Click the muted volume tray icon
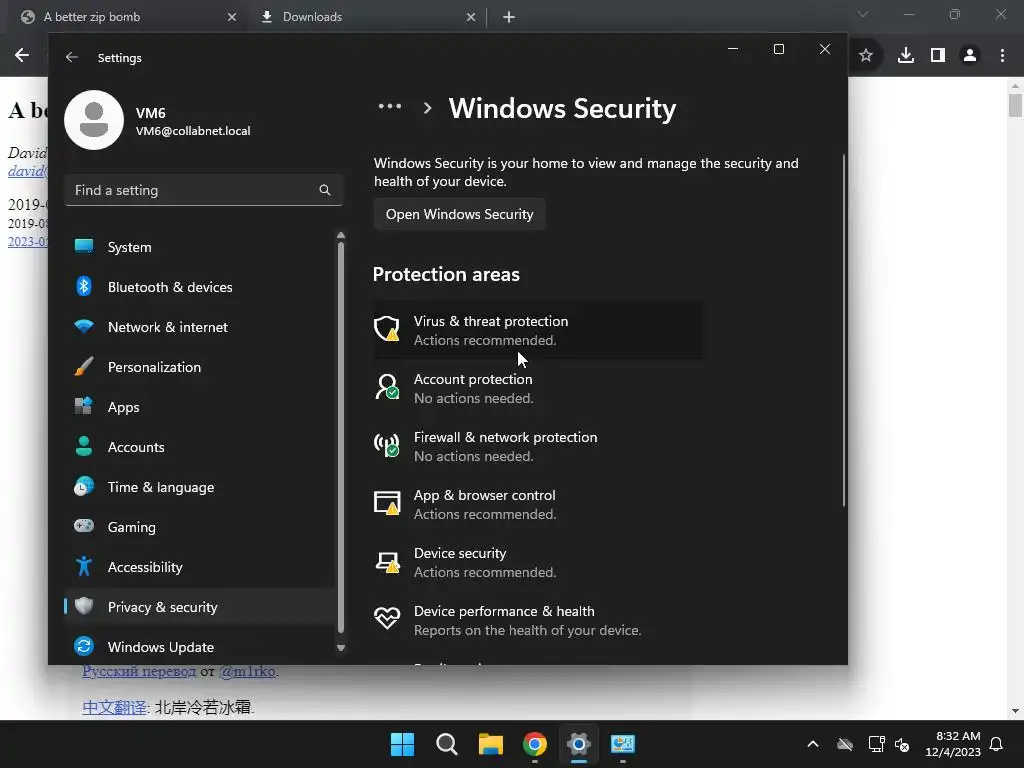1024x768 pixels. pyautogui.click(x=902, y=744)
